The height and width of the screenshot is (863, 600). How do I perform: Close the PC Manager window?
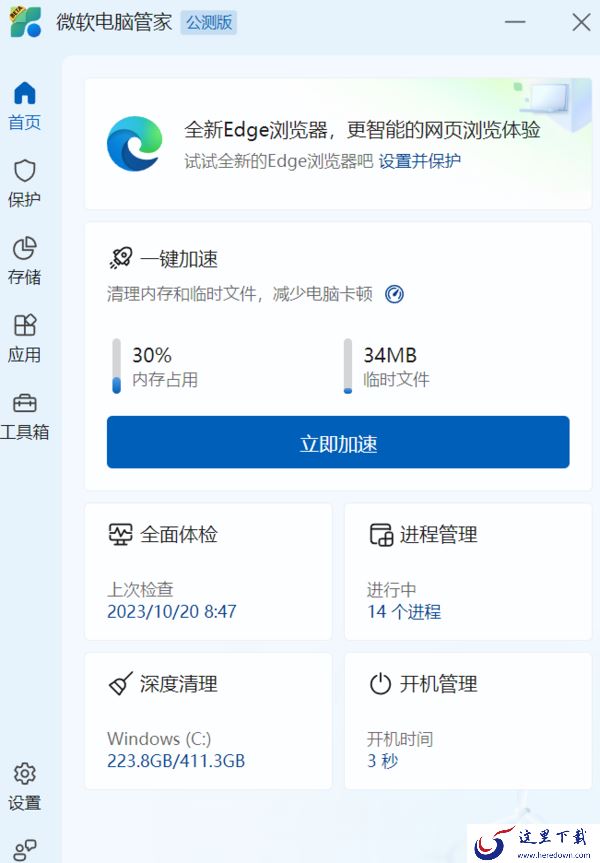pos(581,22)
